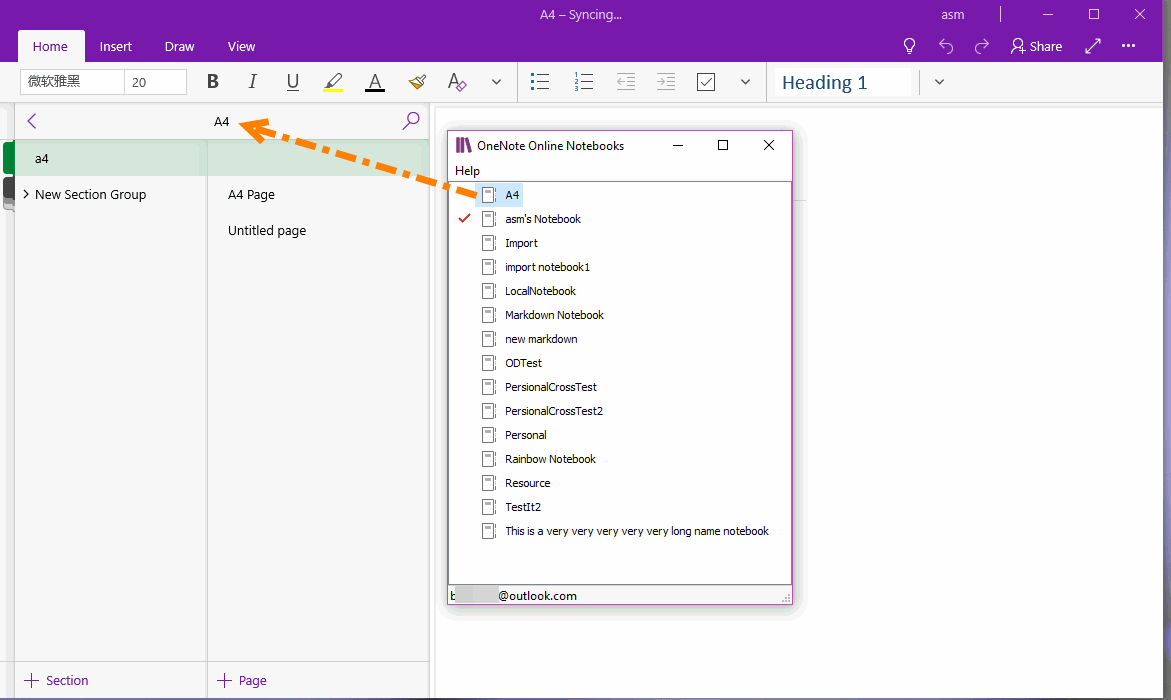Switch to the Insert tab

[116, 46]
